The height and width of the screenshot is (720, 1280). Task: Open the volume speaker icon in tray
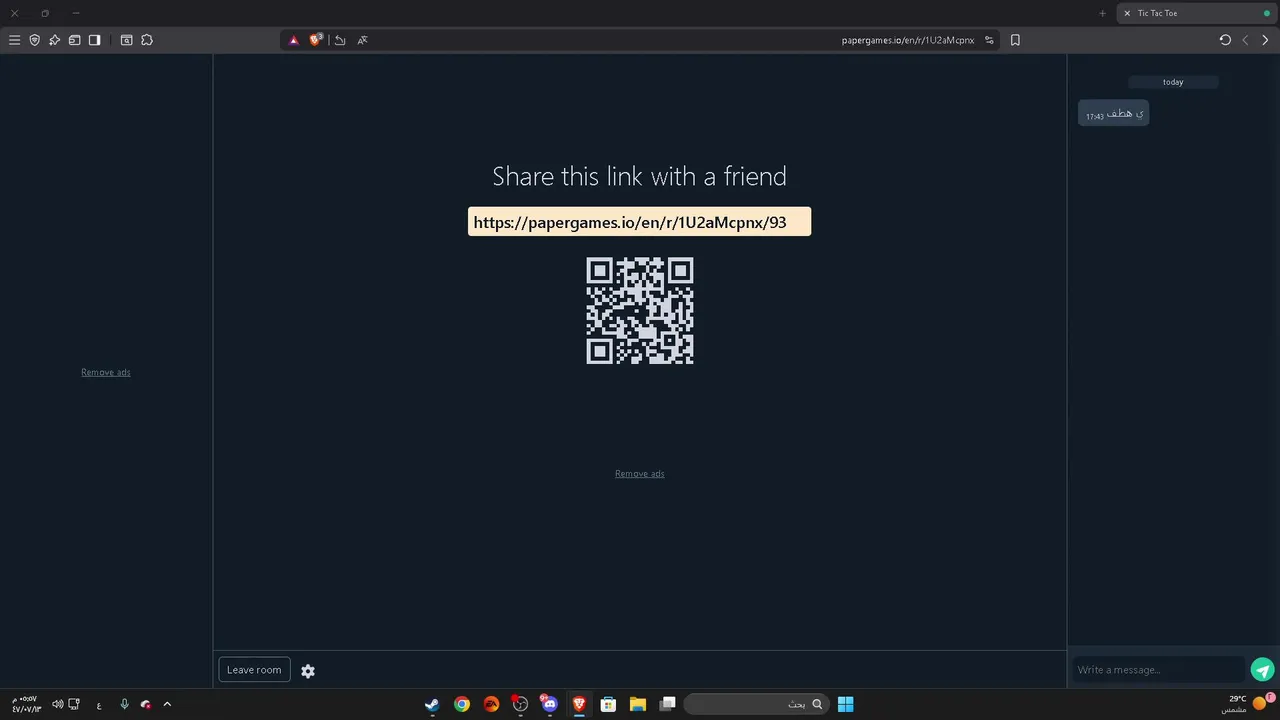[x=58, y=704]
